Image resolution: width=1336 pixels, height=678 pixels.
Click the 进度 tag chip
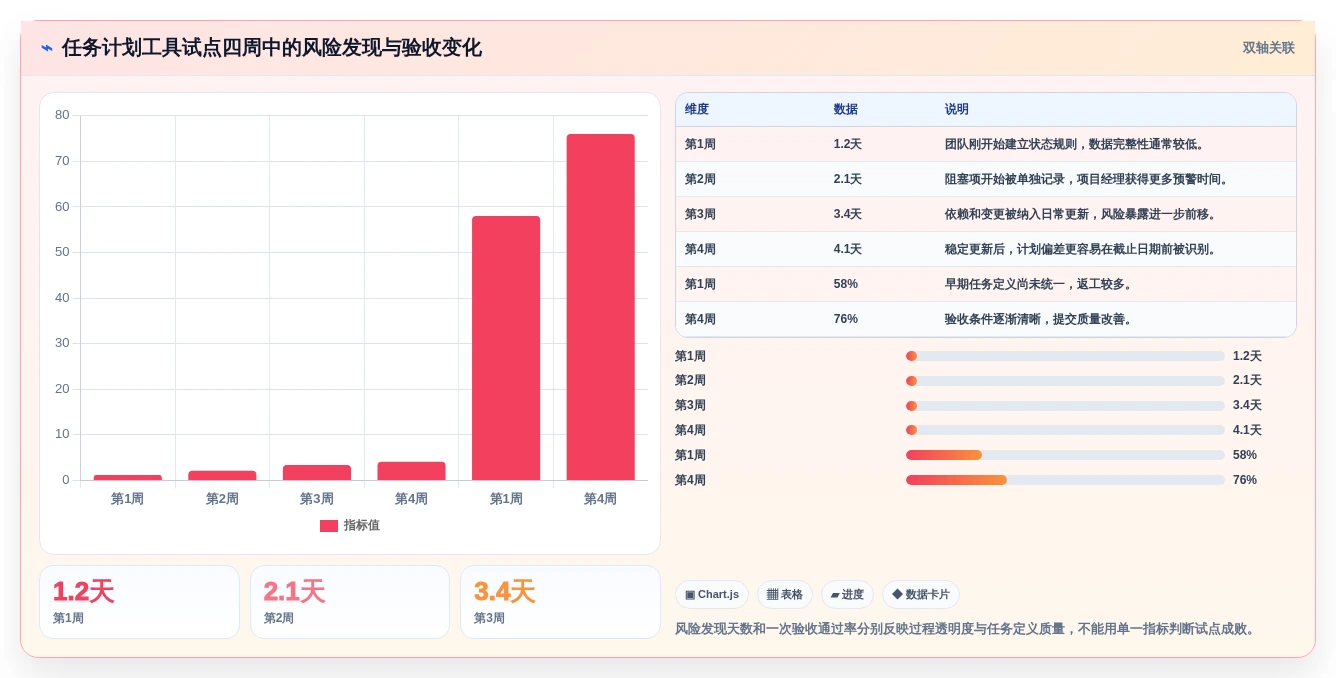(x=847, y=595)
